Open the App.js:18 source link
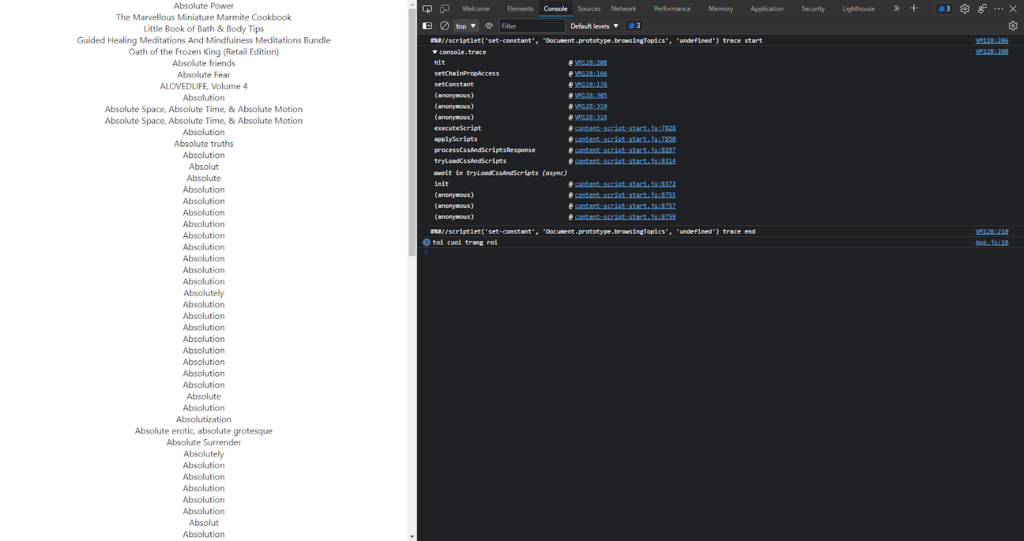 pyautogui.click(x=991, y=242)
